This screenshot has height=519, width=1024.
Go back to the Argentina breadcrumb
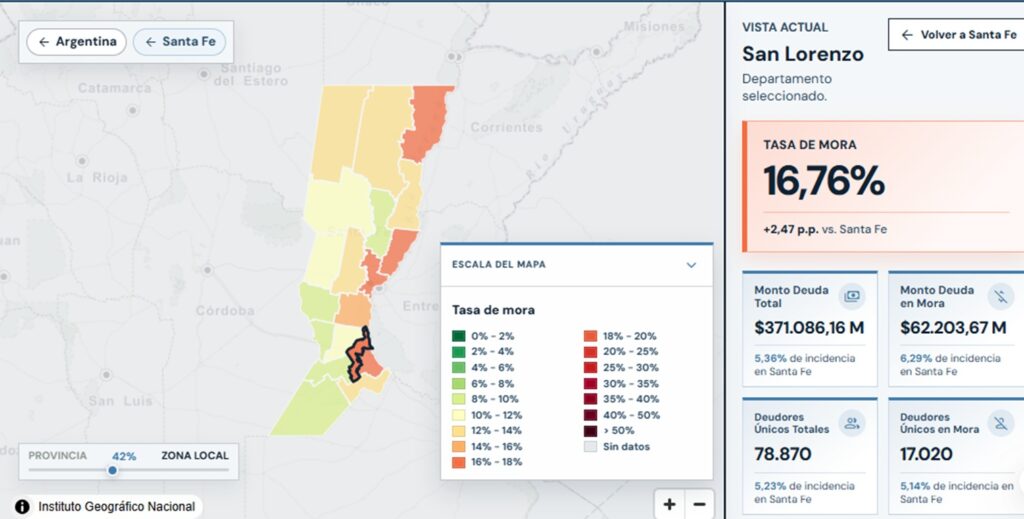[76, 42]
